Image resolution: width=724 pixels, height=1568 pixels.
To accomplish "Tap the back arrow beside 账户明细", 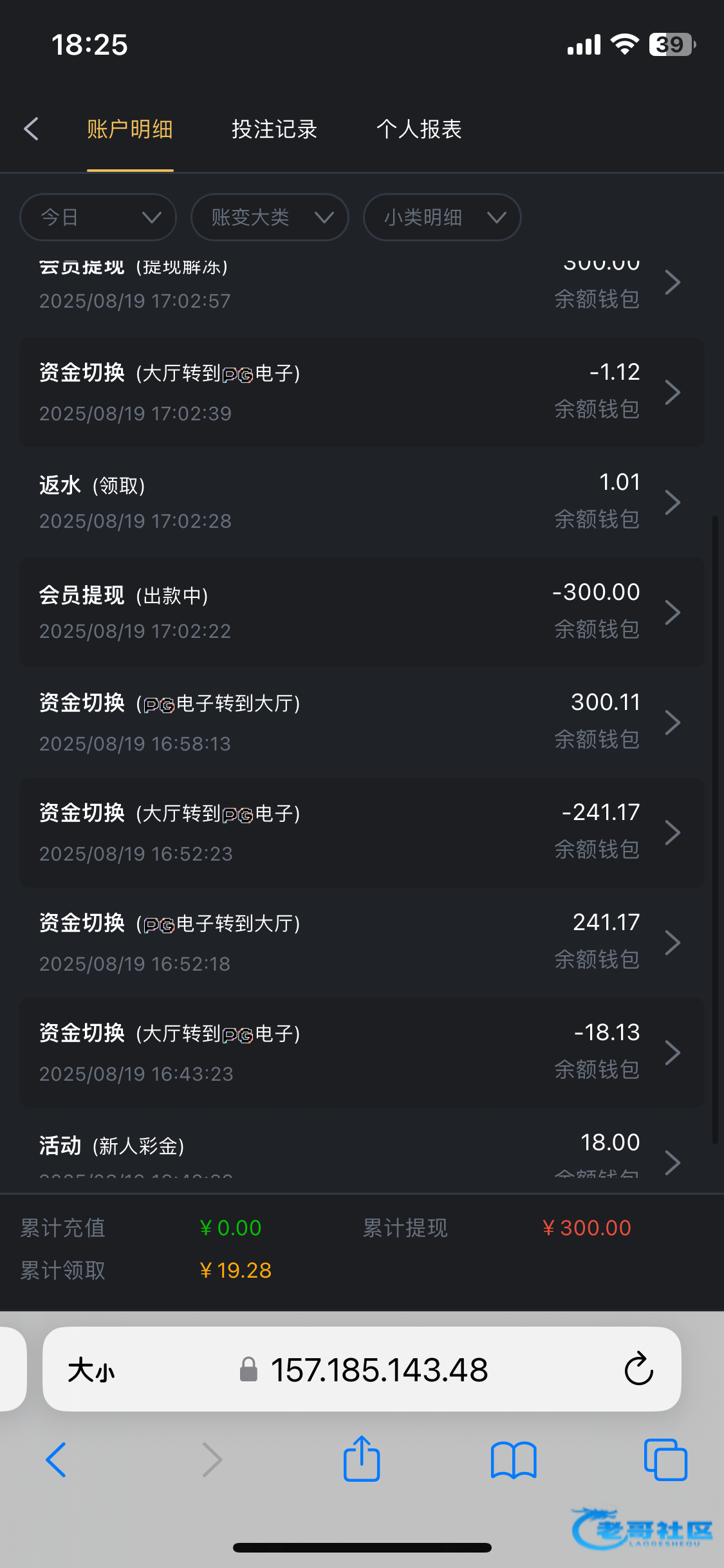I will click(31, 129).
